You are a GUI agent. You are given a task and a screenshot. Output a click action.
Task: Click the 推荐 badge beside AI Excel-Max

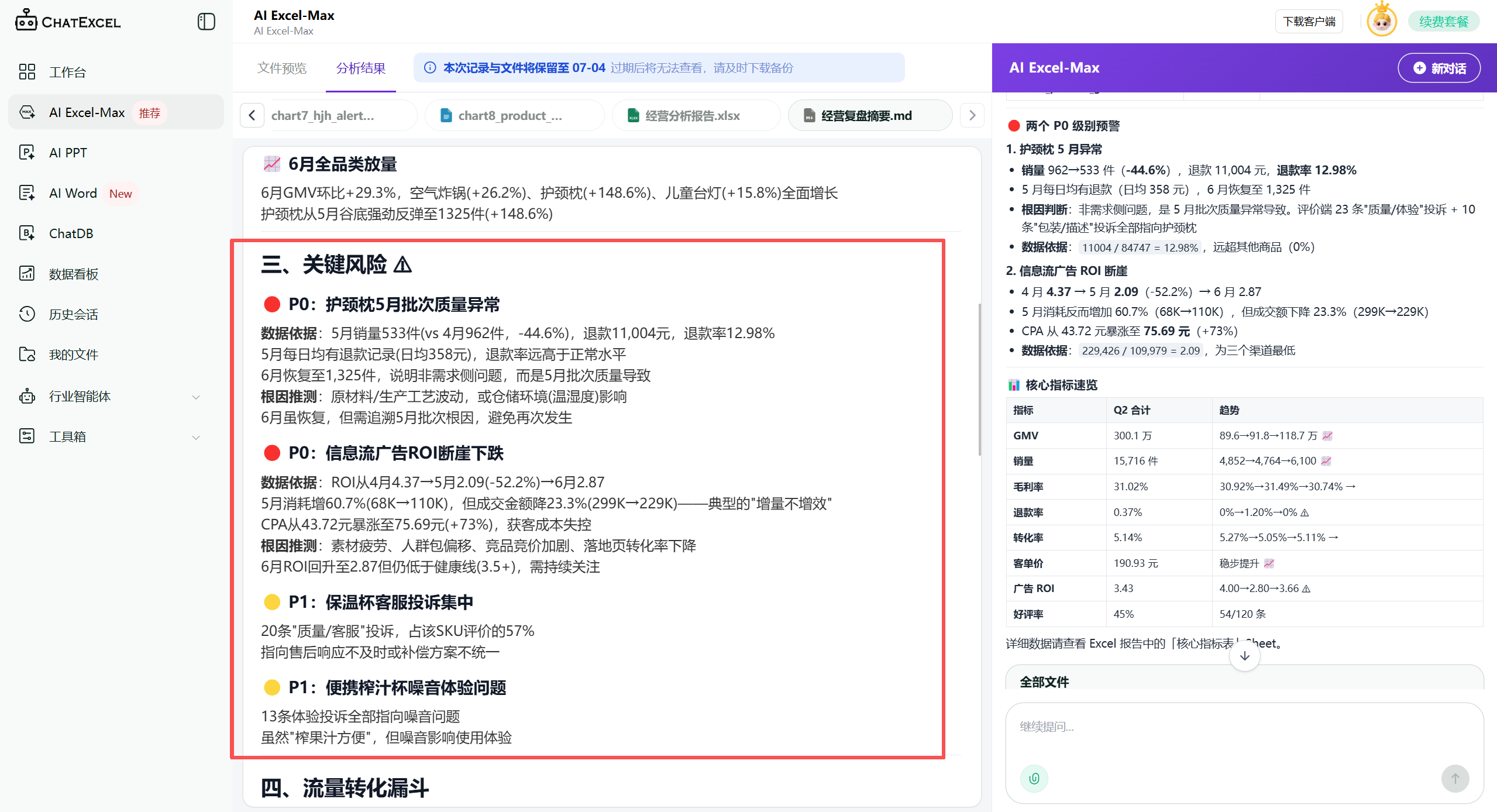149,113
